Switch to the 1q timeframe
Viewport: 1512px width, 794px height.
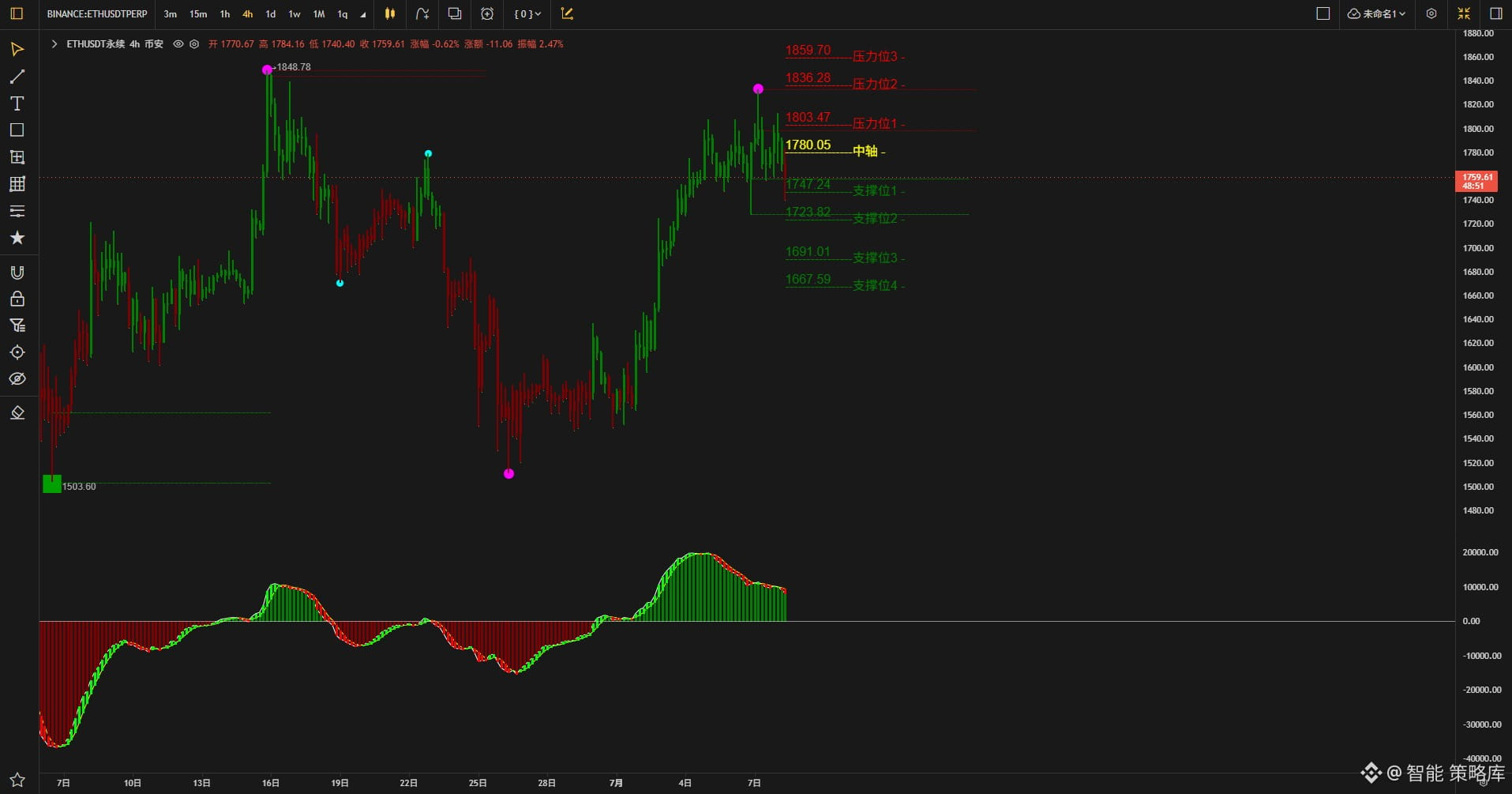343,14
